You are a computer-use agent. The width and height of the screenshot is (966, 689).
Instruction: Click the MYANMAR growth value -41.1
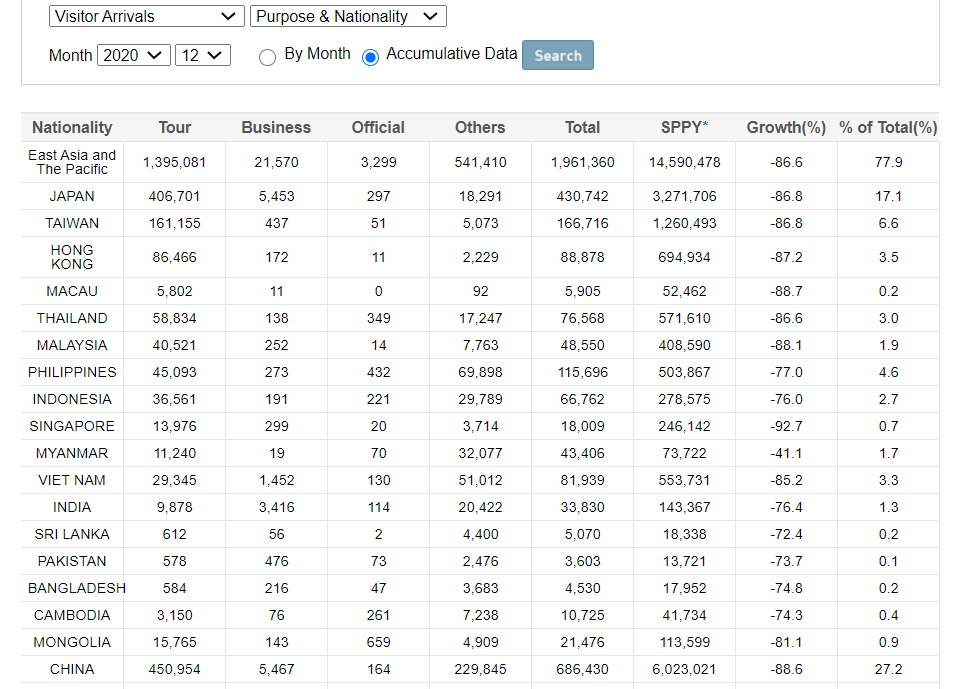pyautogui.click(x=786, y=454)
